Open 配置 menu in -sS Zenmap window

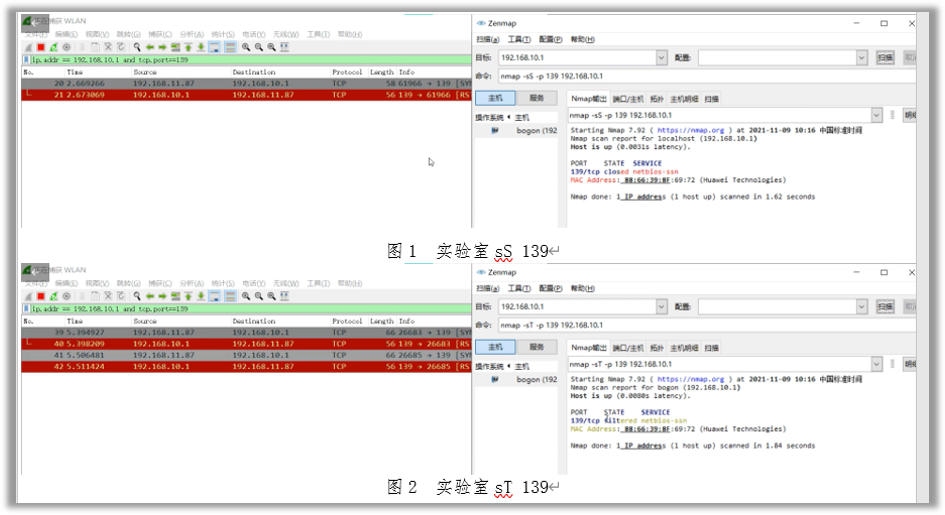click(550, 39)
